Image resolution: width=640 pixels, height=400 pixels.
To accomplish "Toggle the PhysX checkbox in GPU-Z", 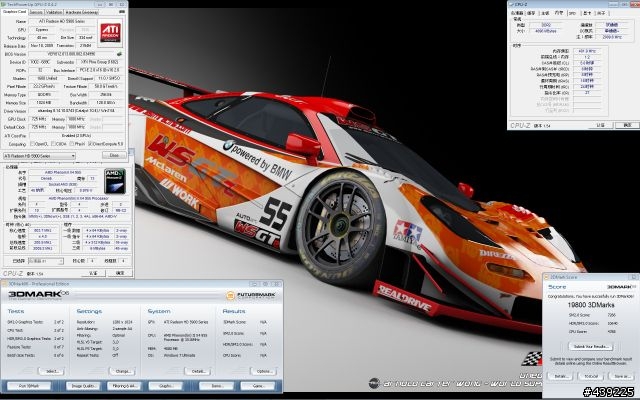I will point(72,144).
